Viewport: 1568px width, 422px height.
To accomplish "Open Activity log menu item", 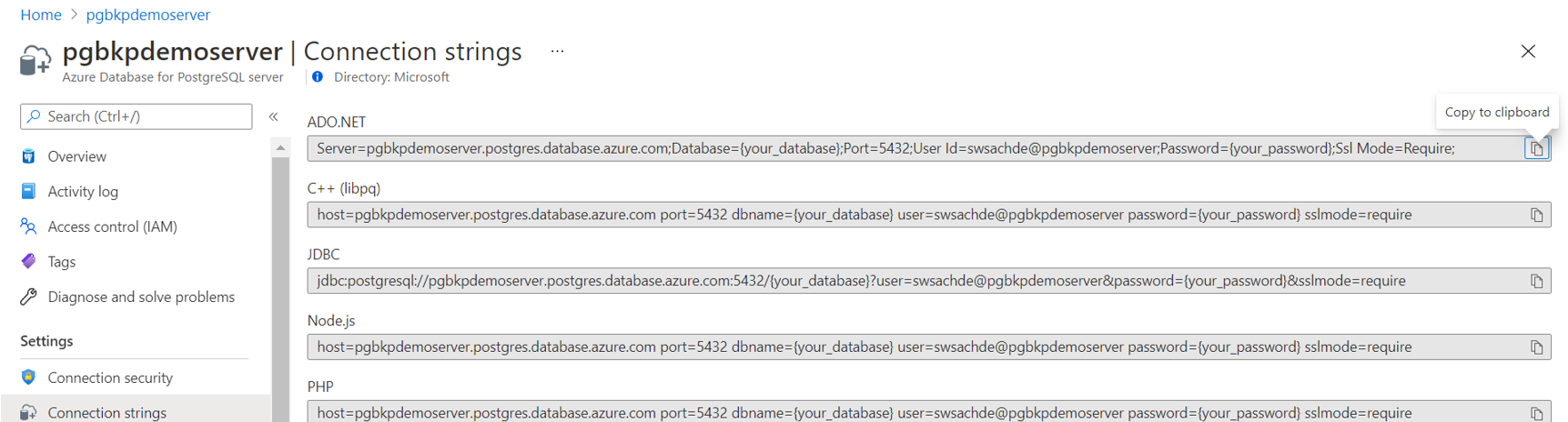I will pos(83,192).
